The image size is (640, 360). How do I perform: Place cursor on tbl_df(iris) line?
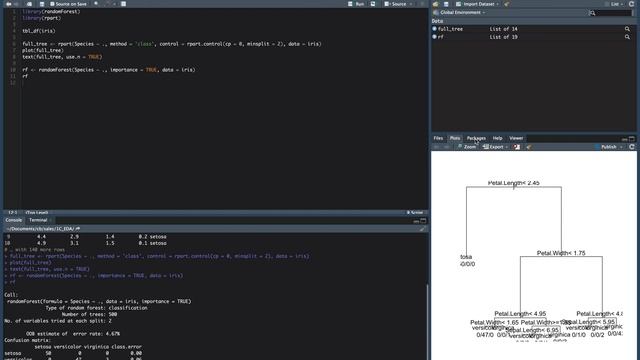click(39, 31)
